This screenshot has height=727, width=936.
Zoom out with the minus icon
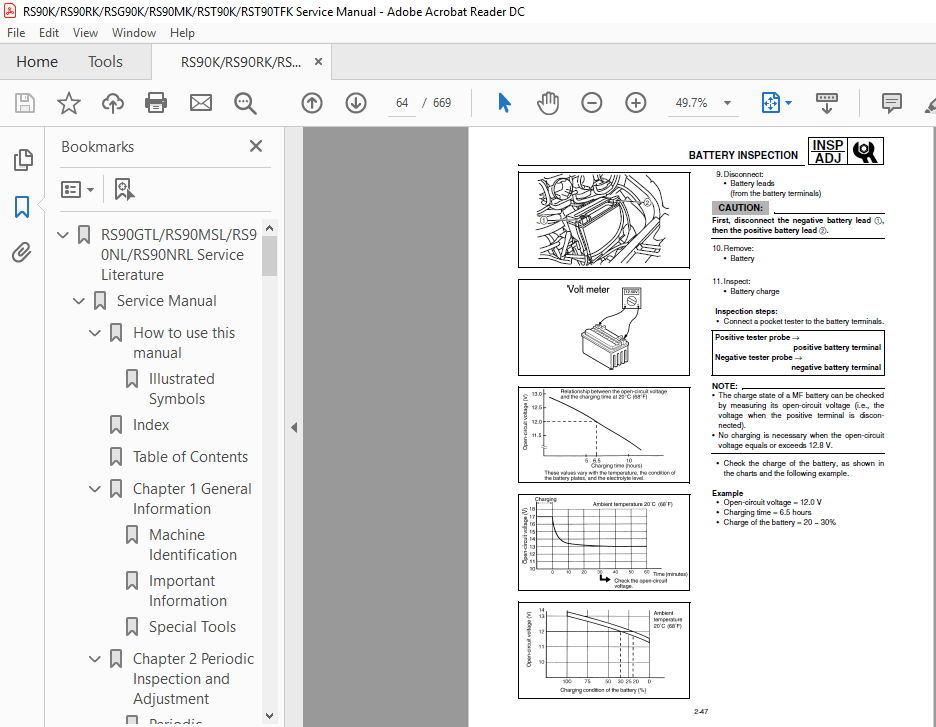pos(592,103)
